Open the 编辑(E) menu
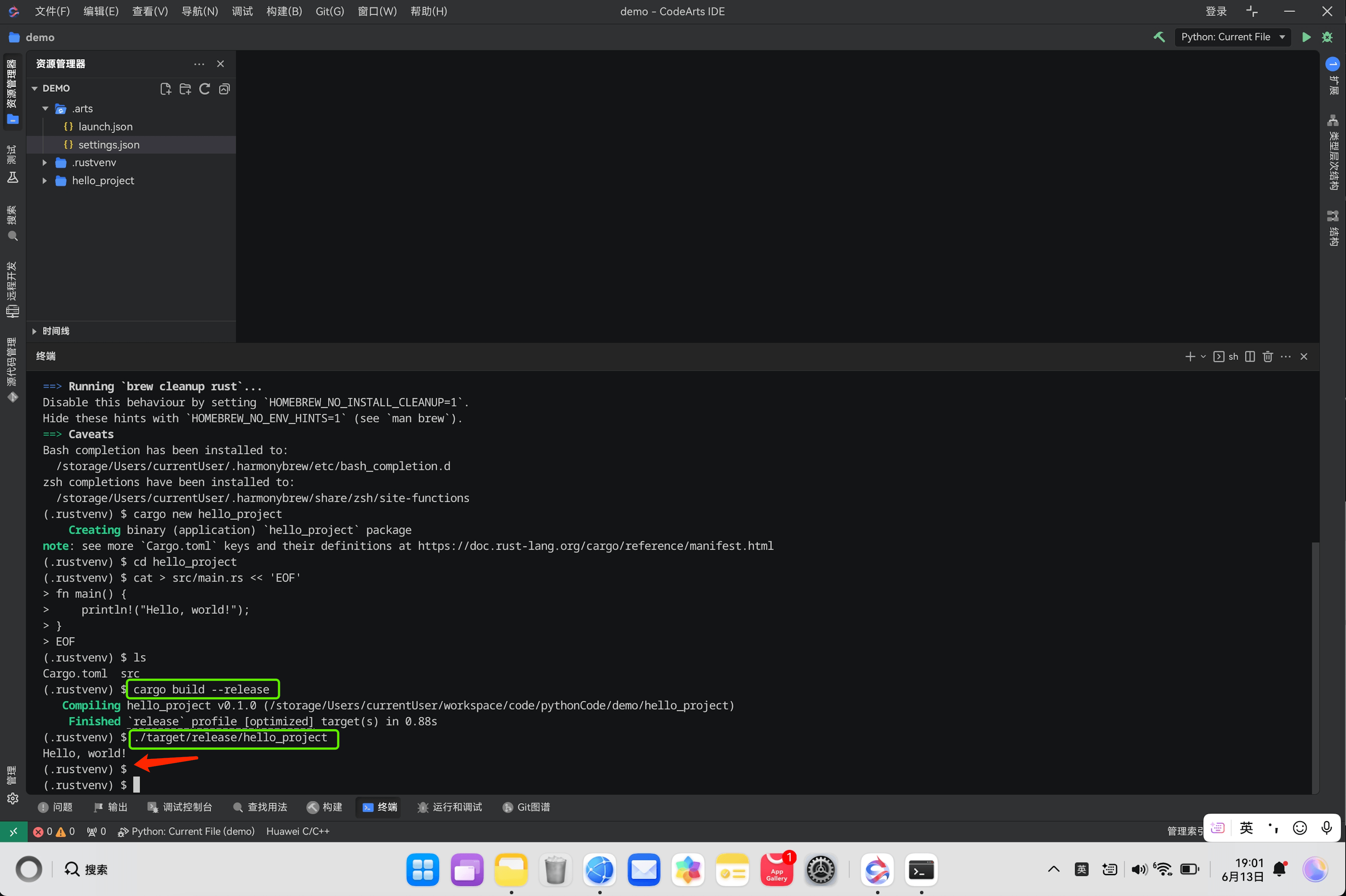Screen dimensions: 1346x896 tap(101, 12)
